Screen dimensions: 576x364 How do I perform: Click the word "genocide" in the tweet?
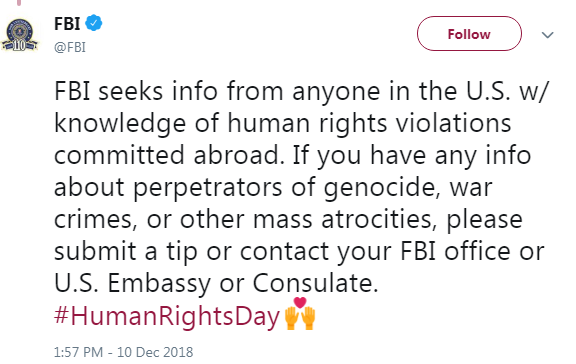pos(382,188)
